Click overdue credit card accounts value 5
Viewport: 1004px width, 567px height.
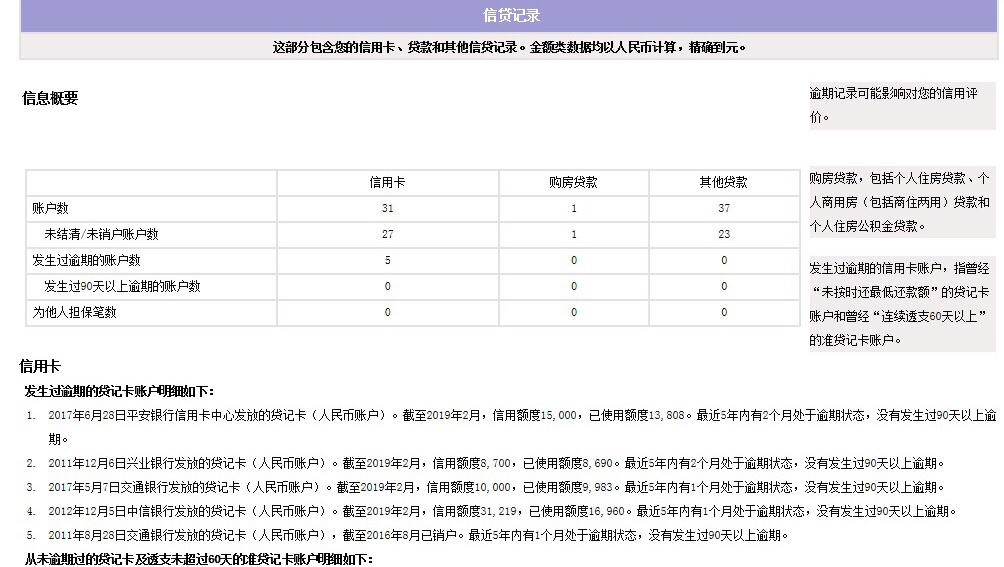[387, 260]
